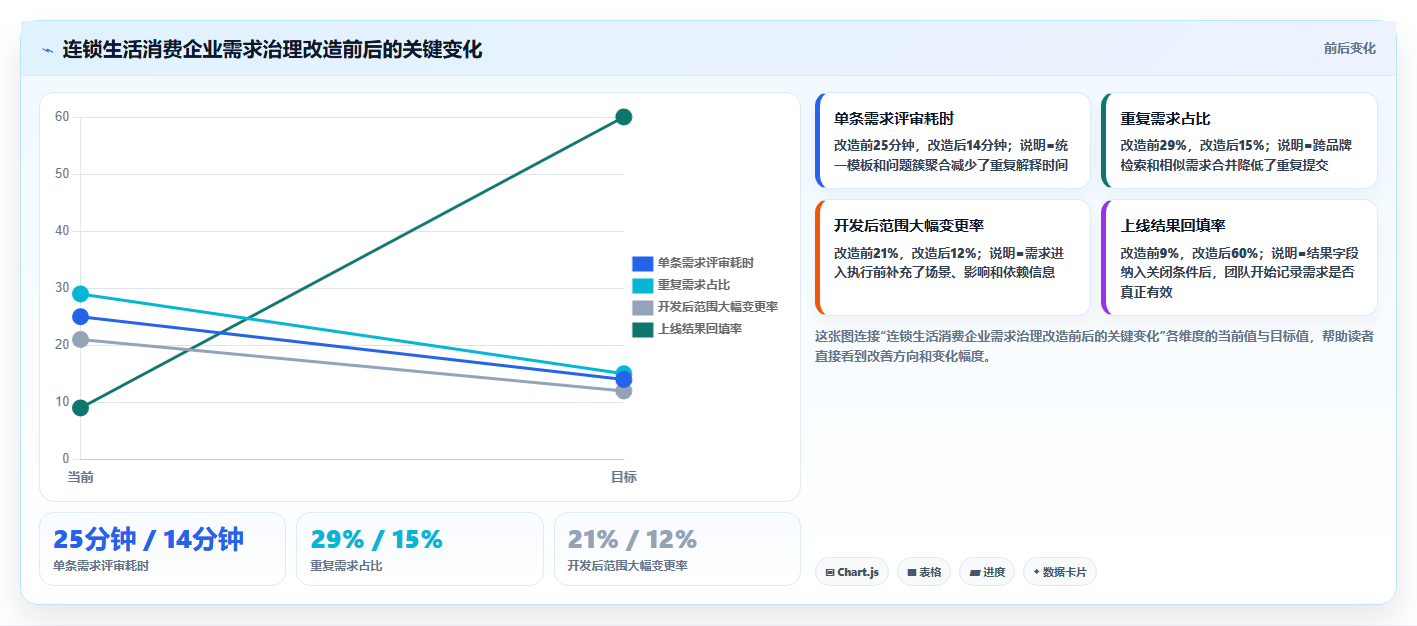Image resolution: width=1417 pixels, height=626 pixels.
Task: Click the 前后变化 label in header
Action: click(1349, 48)
